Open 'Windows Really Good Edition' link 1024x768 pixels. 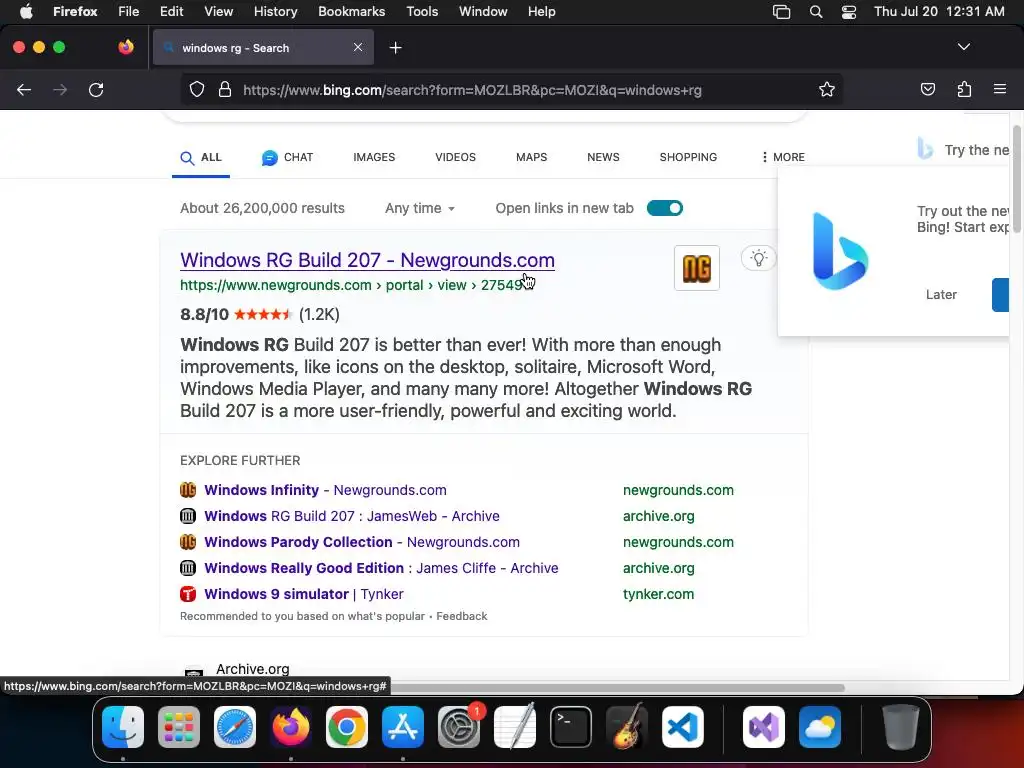click(381, 568)
